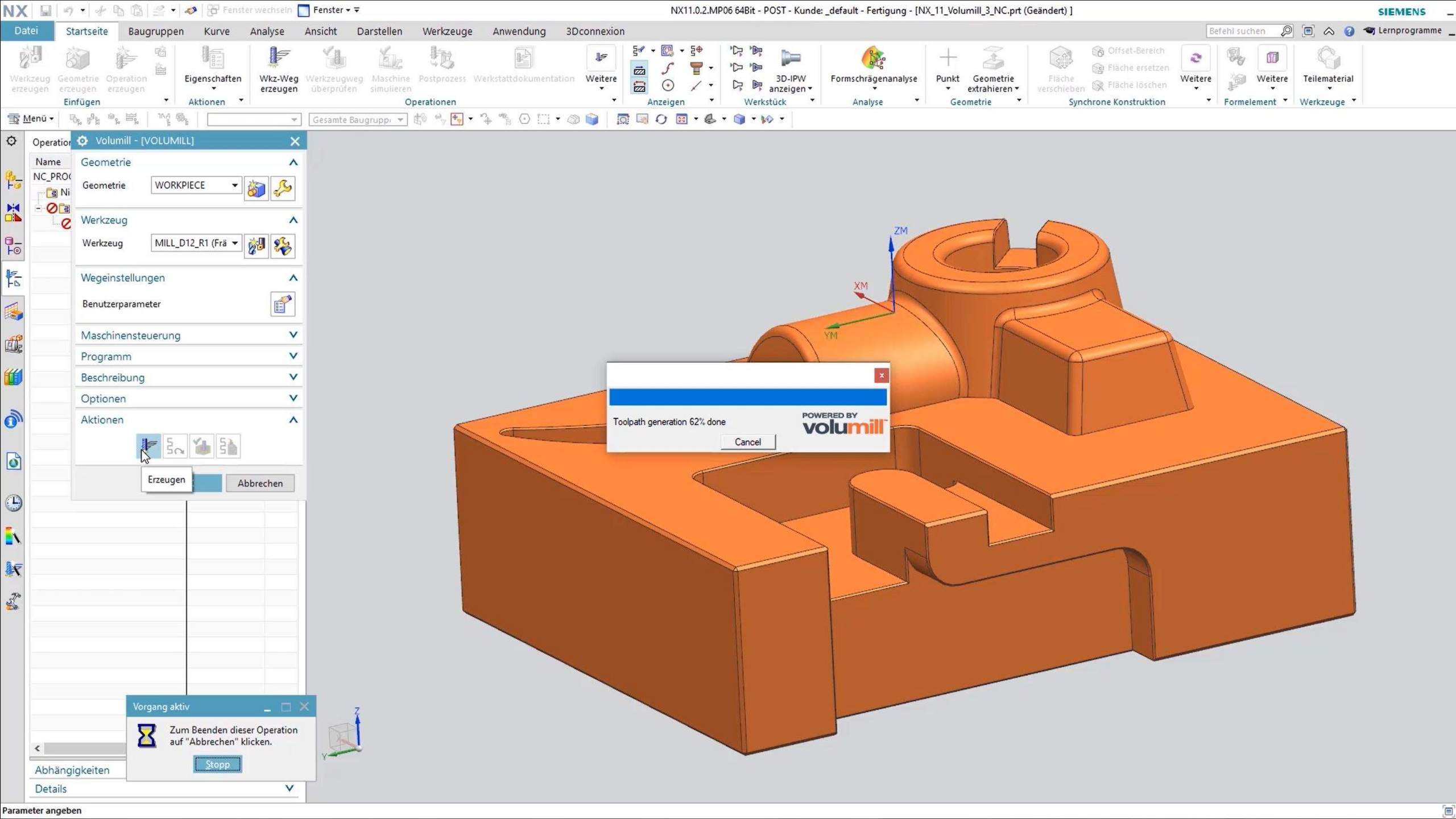Click the 3D-IPW anzeigen icon
1456x819 pixels.
791,69
